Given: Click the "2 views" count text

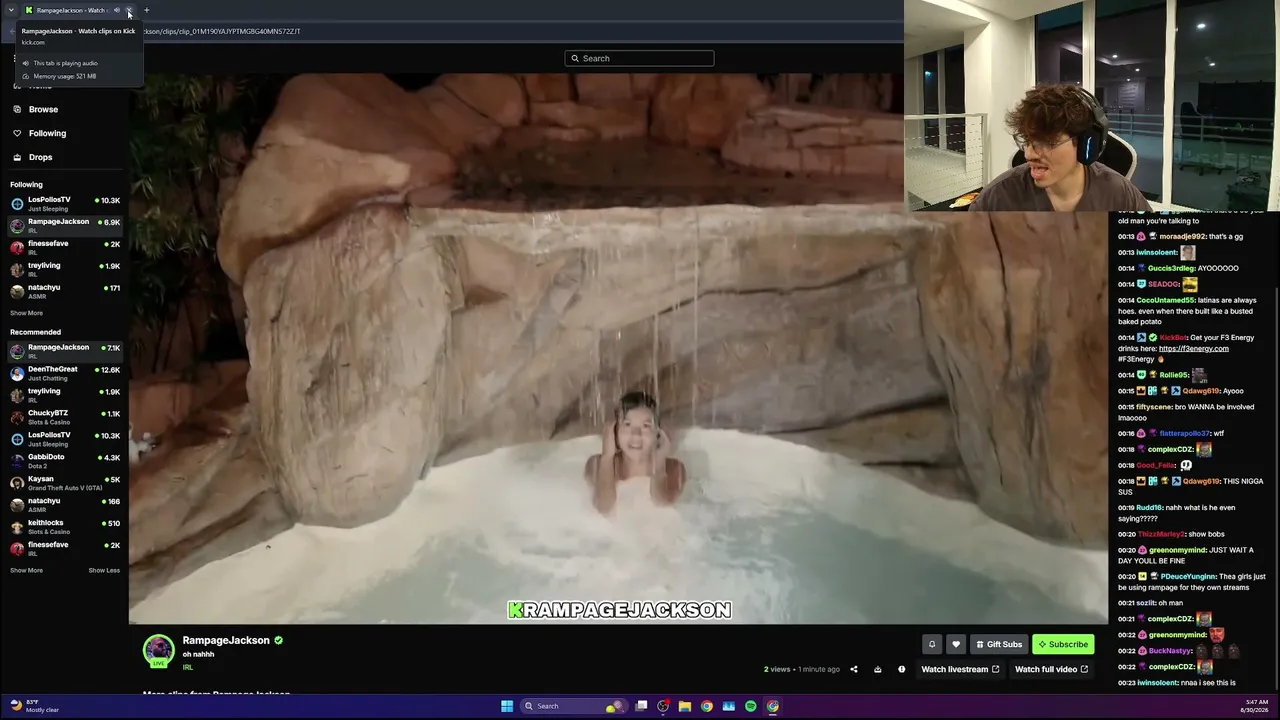Looking at the screenshot, I should [x=777, y=669].
